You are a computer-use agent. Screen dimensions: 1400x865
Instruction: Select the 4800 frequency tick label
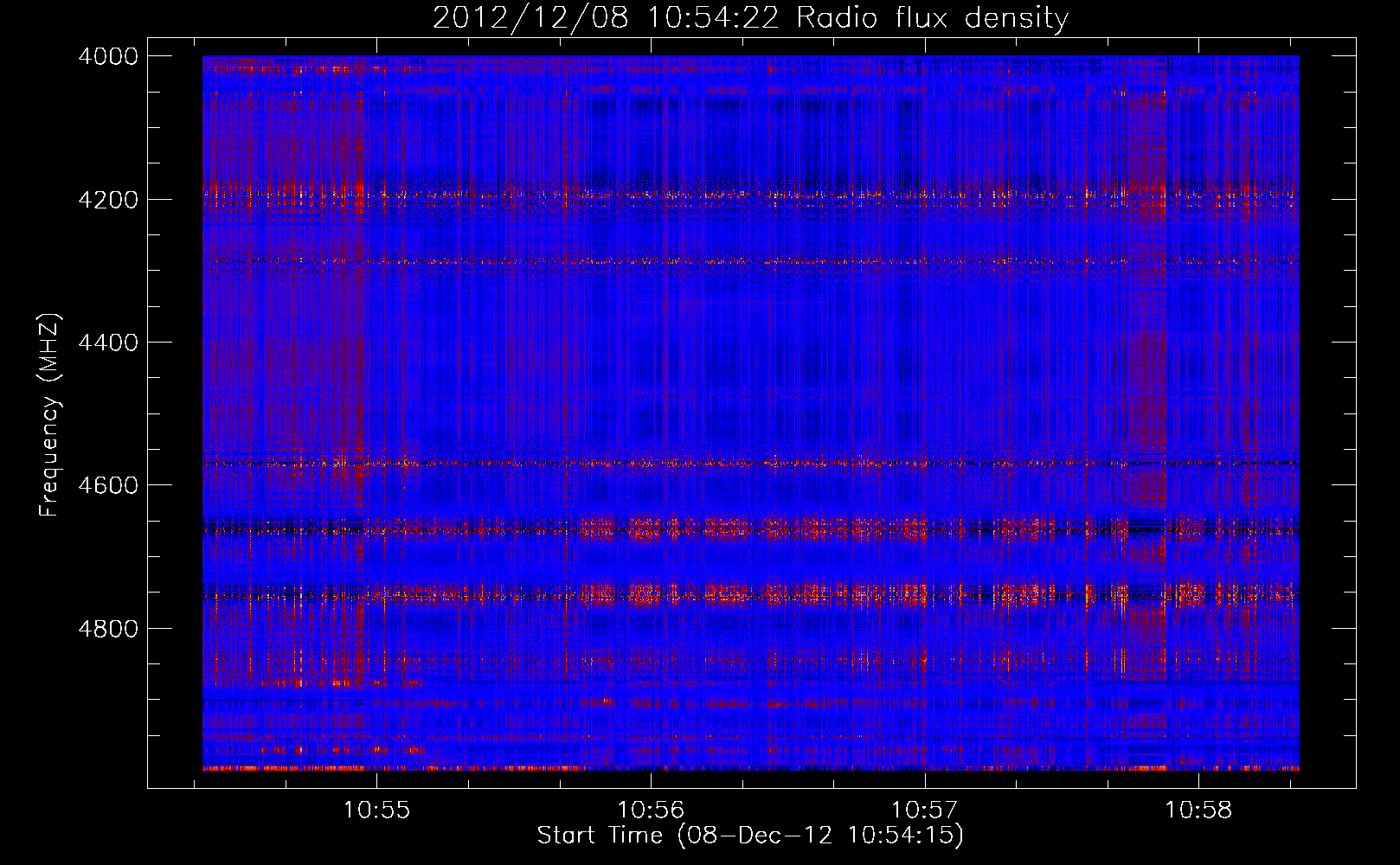(108, 629)
